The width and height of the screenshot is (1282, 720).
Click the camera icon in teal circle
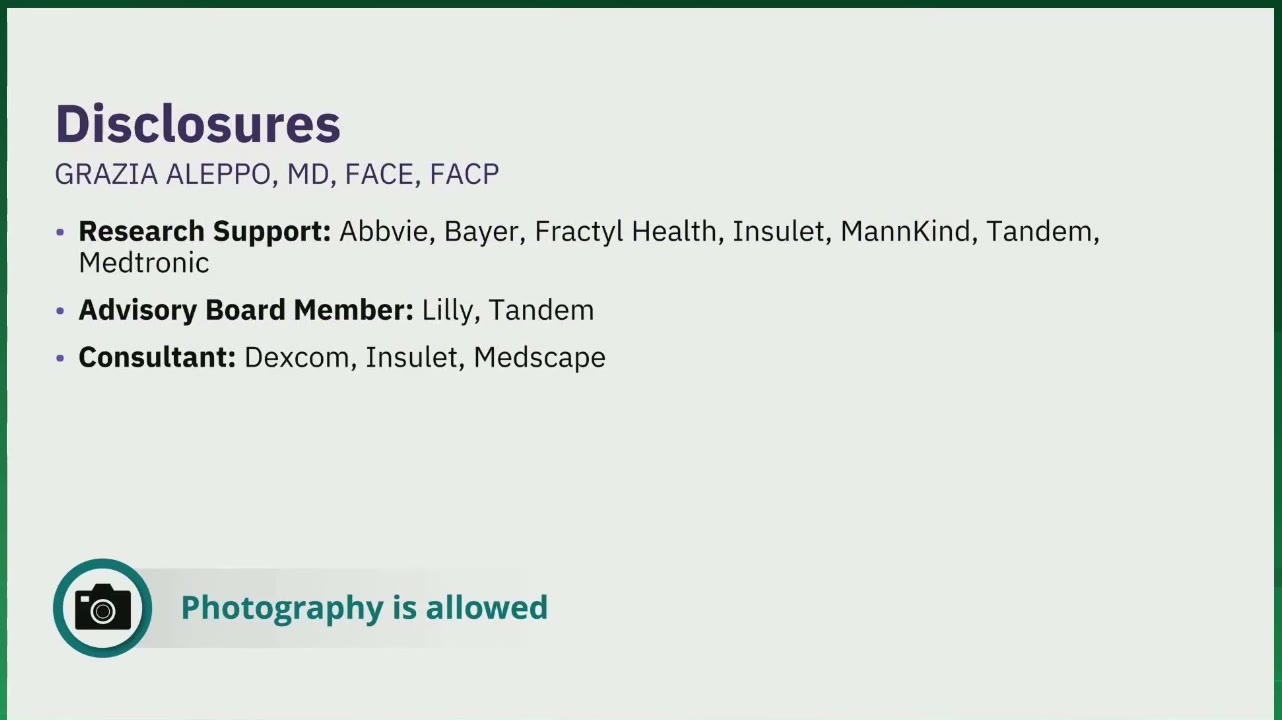pos(102,608)
